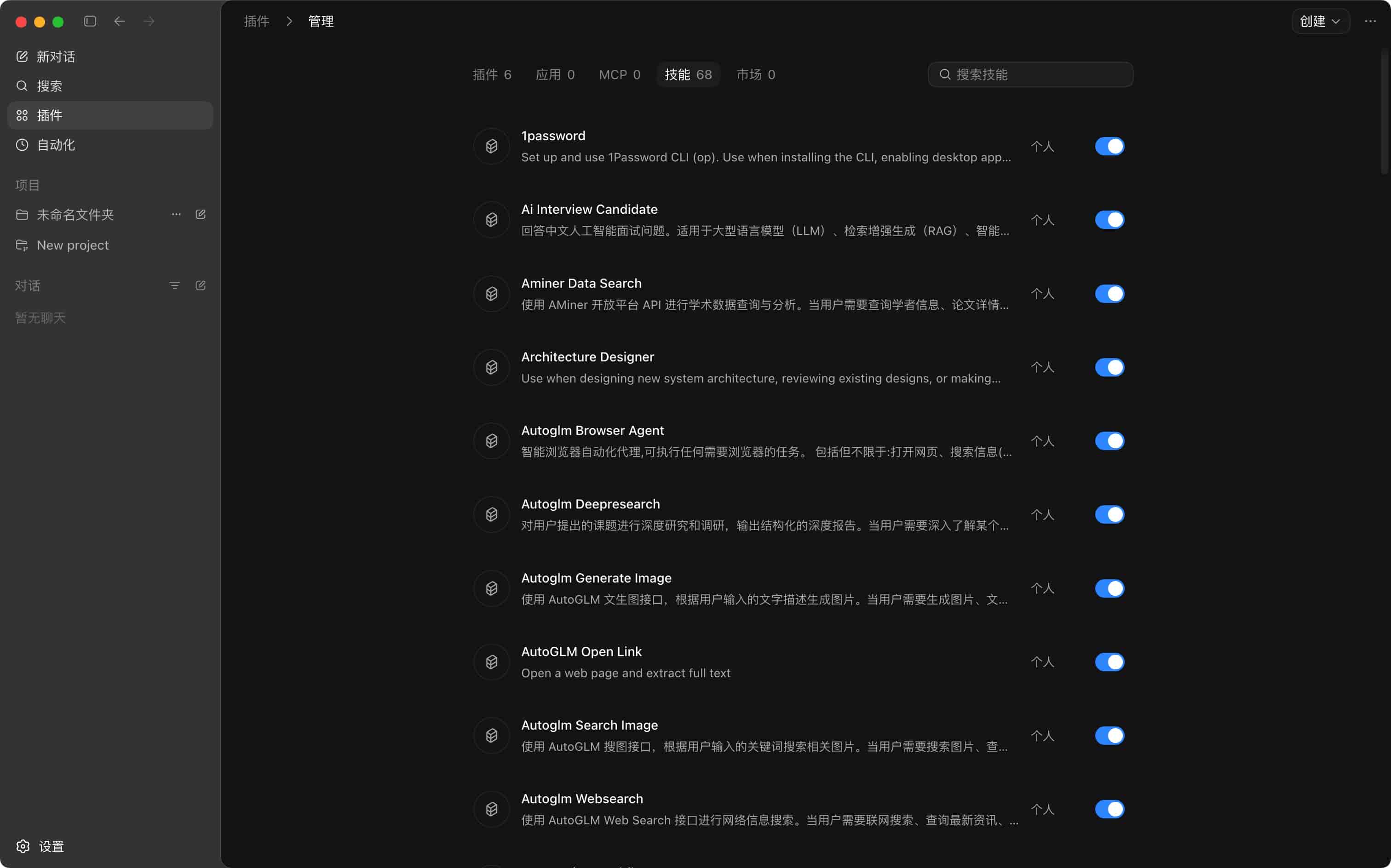This screenshot has height=868, width=1391.
Task: Click the Aminer Data Search skill icon
Action: [x=492, y=294]
